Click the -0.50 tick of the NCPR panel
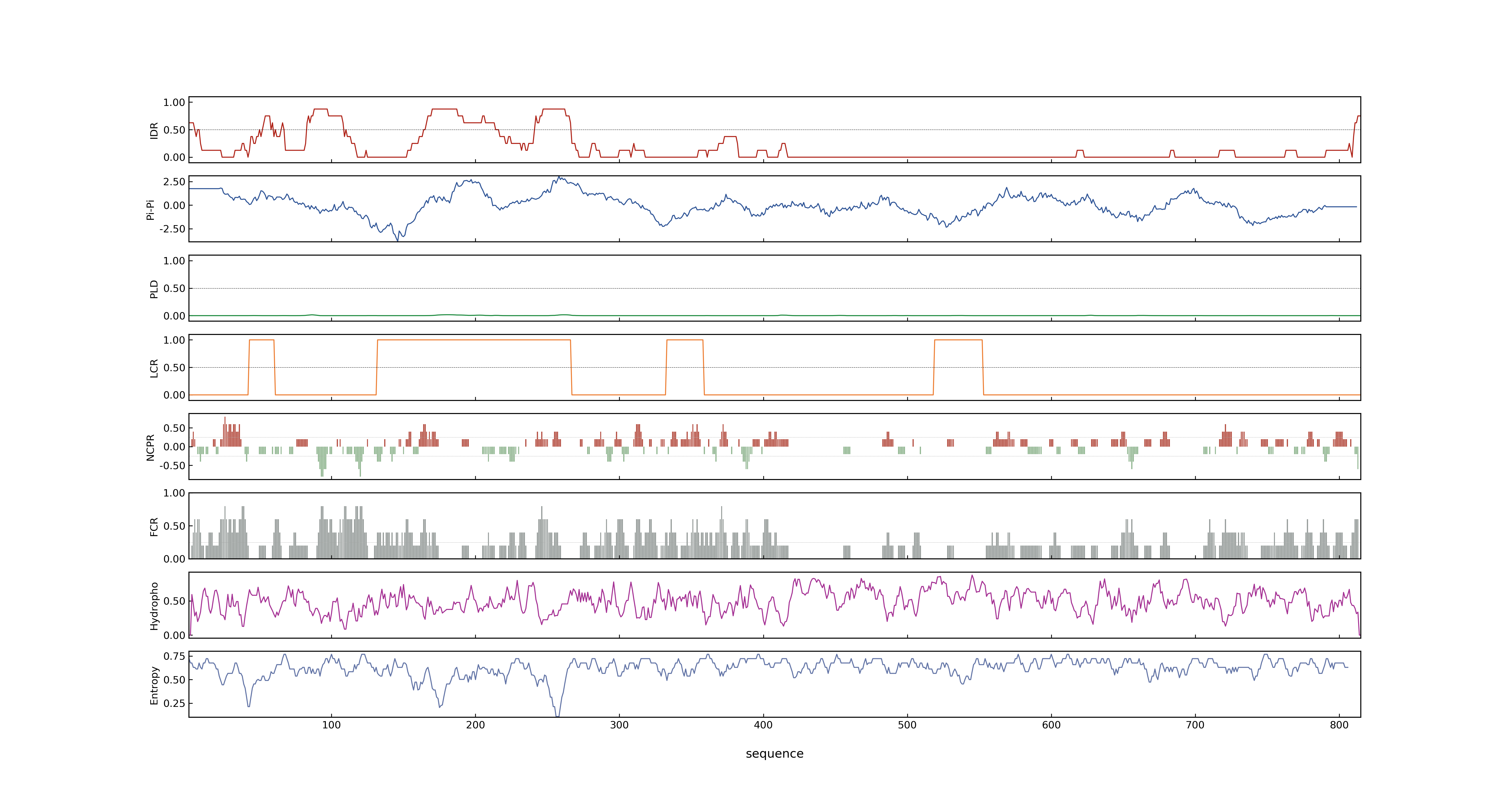This screenshot has width=1512, height=806. click(172, 466)
